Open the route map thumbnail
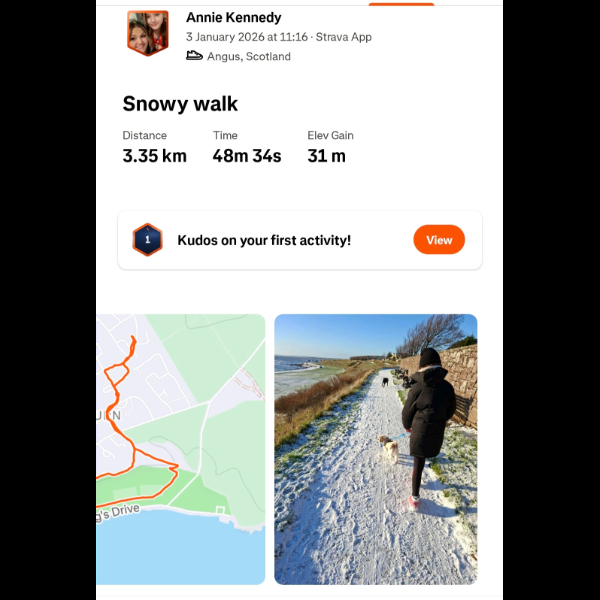 pyautogui.click(x=181, y=449)
